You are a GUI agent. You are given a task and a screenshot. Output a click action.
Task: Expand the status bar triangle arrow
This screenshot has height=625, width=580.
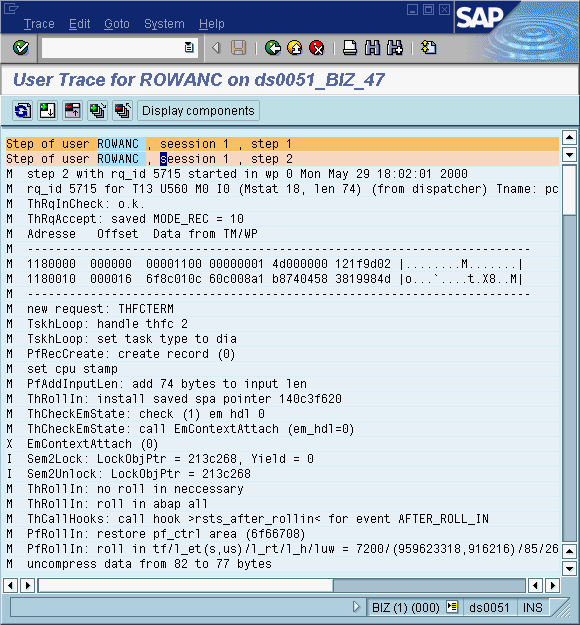(356, 607)
